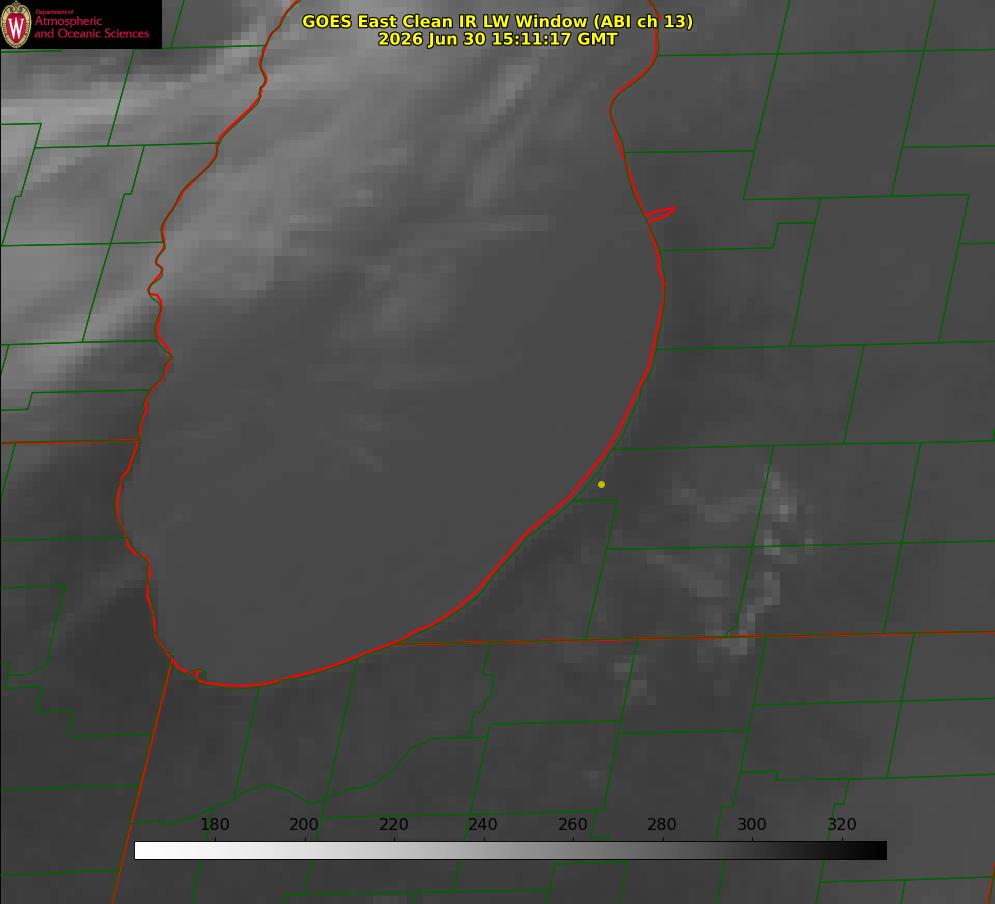Click the brightest cloud pixel east of the lake
The image size is (995, 904).
784,511
